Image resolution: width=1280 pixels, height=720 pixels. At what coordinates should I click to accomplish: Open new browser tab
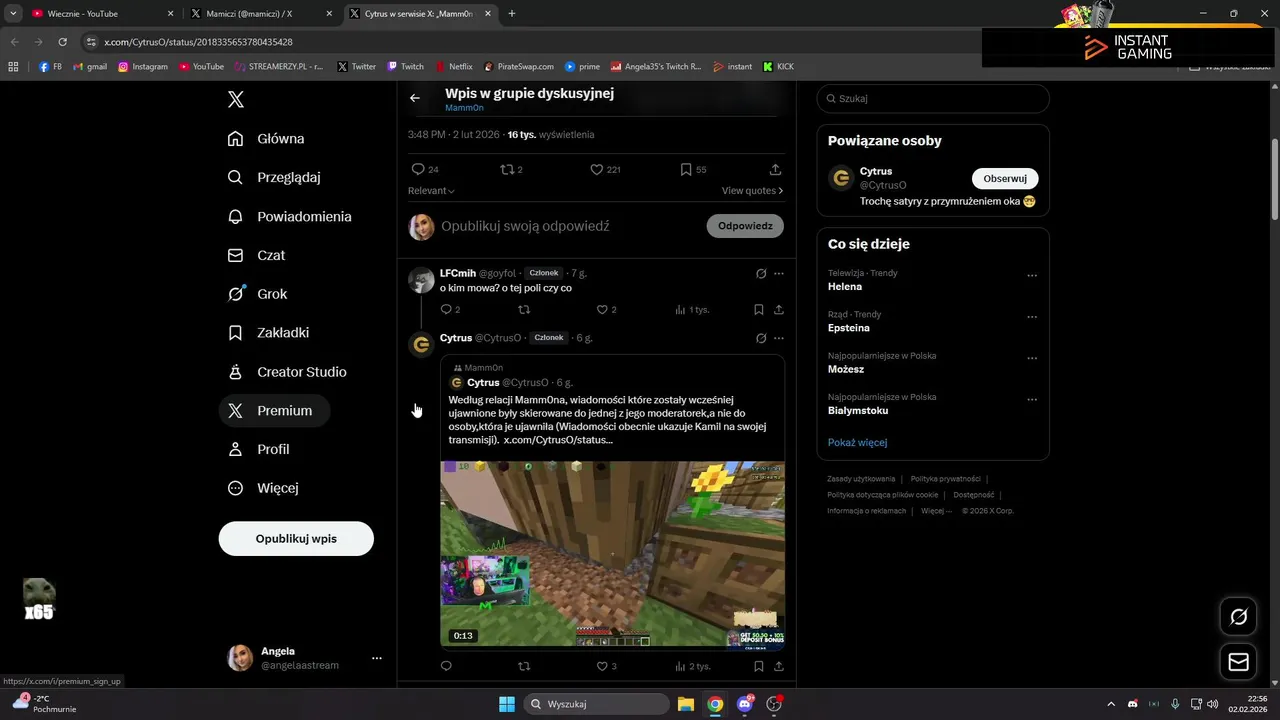(x=512, y=14)
